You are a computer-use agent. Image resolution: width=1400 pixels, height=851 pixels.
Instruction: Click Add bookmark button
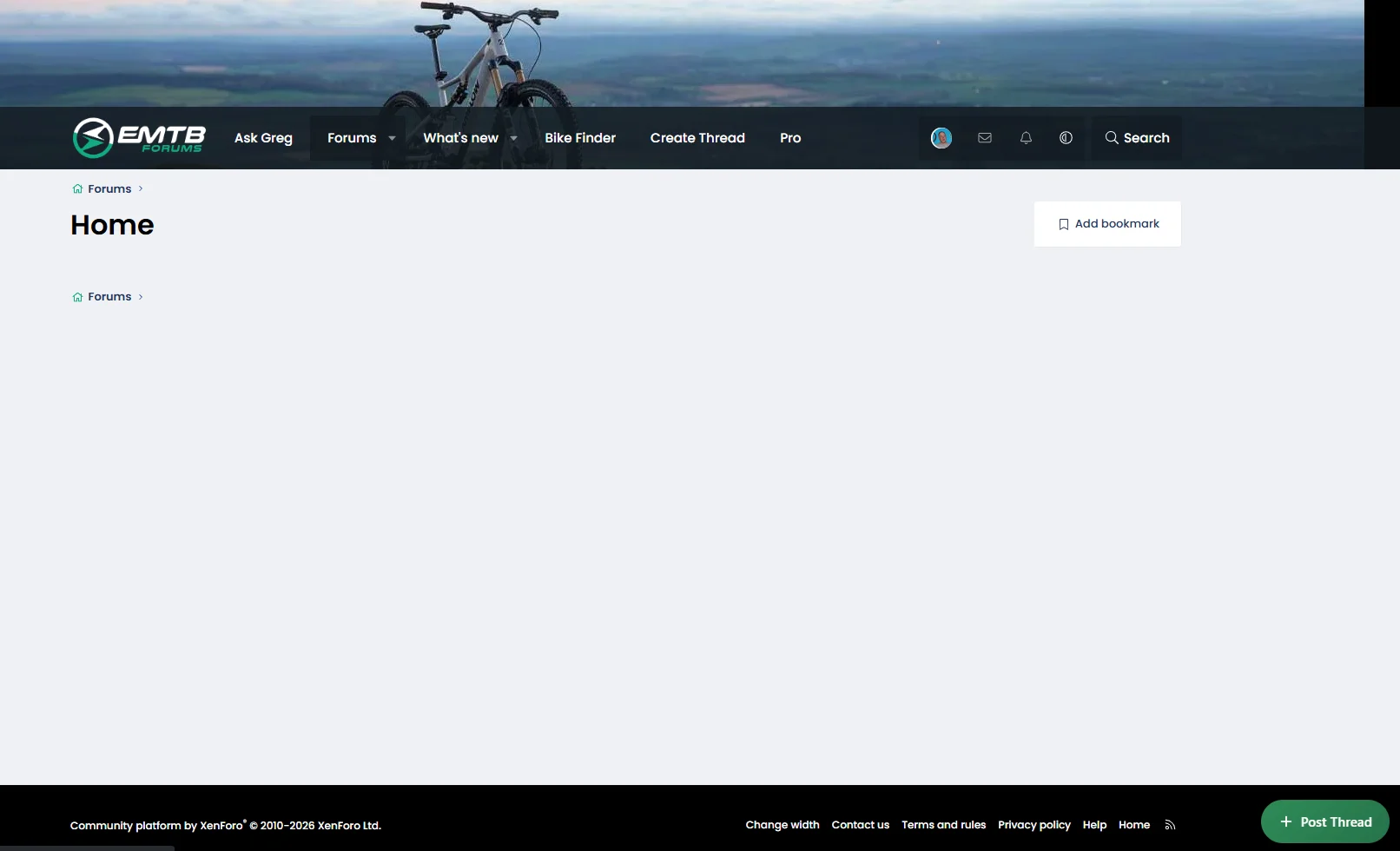[x=1107, y=224]
